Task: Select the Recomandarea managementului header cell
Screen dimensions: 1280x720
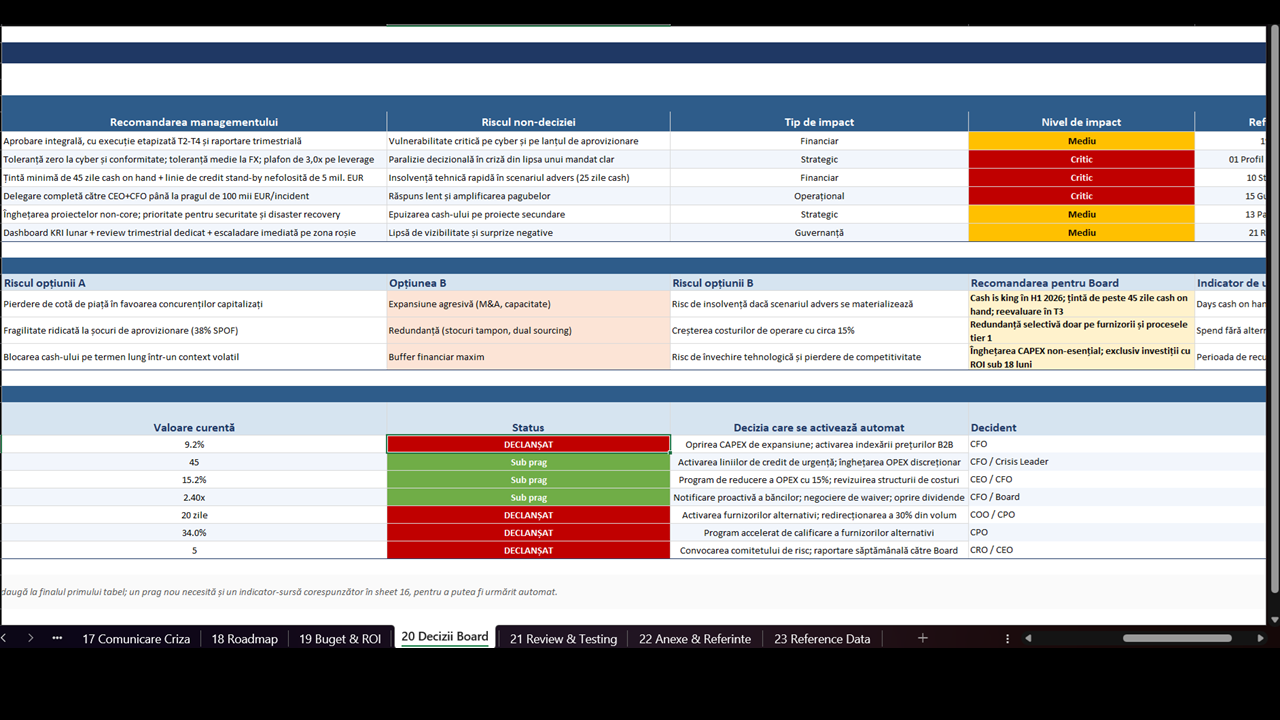Action: [x=194, y=122]
